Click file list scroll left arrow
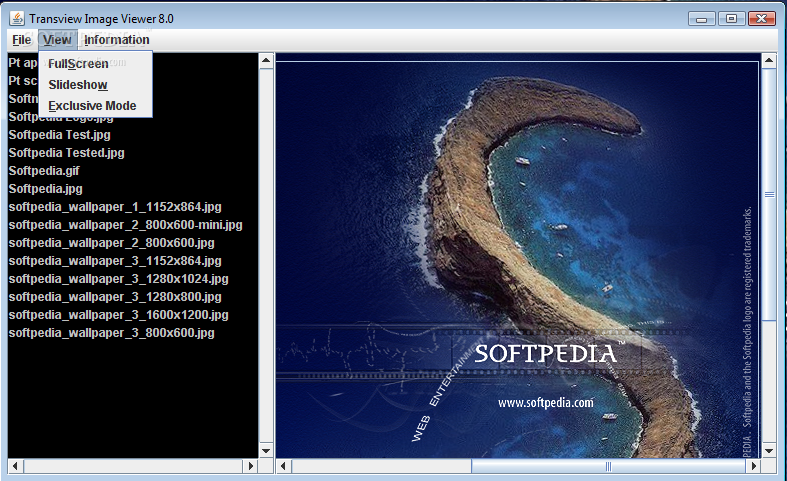Image resolution: width=787 pixels, height=481 pixels. pyautogui.click(x=15, y=466)
